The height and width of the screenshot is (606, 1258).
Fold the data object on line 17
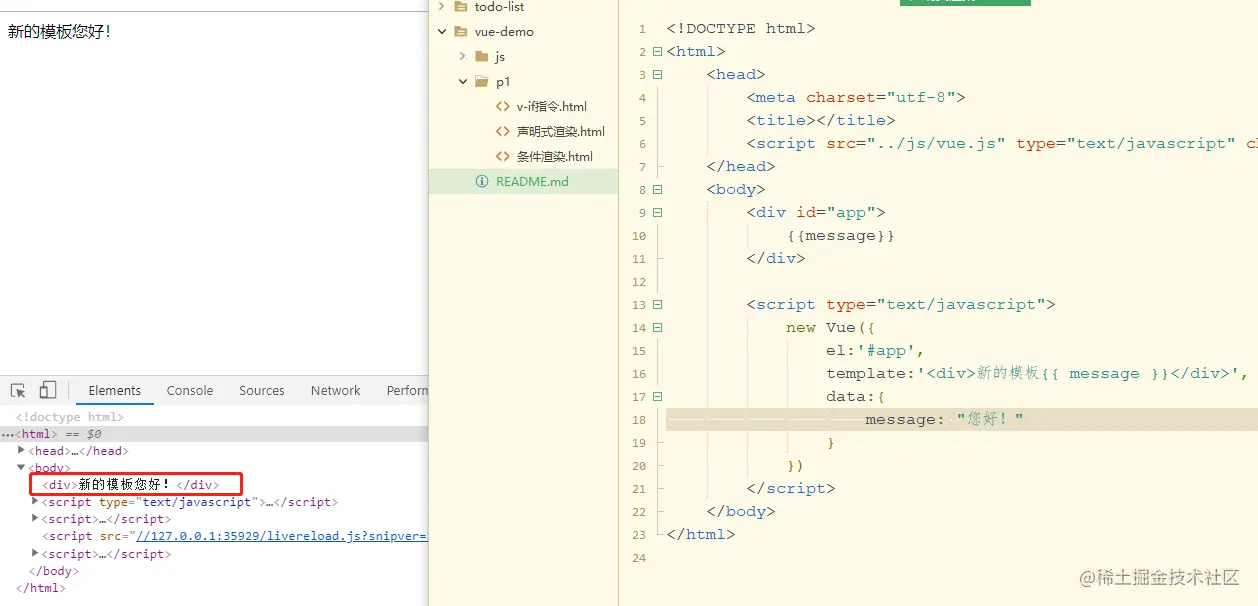click(657, 396)
